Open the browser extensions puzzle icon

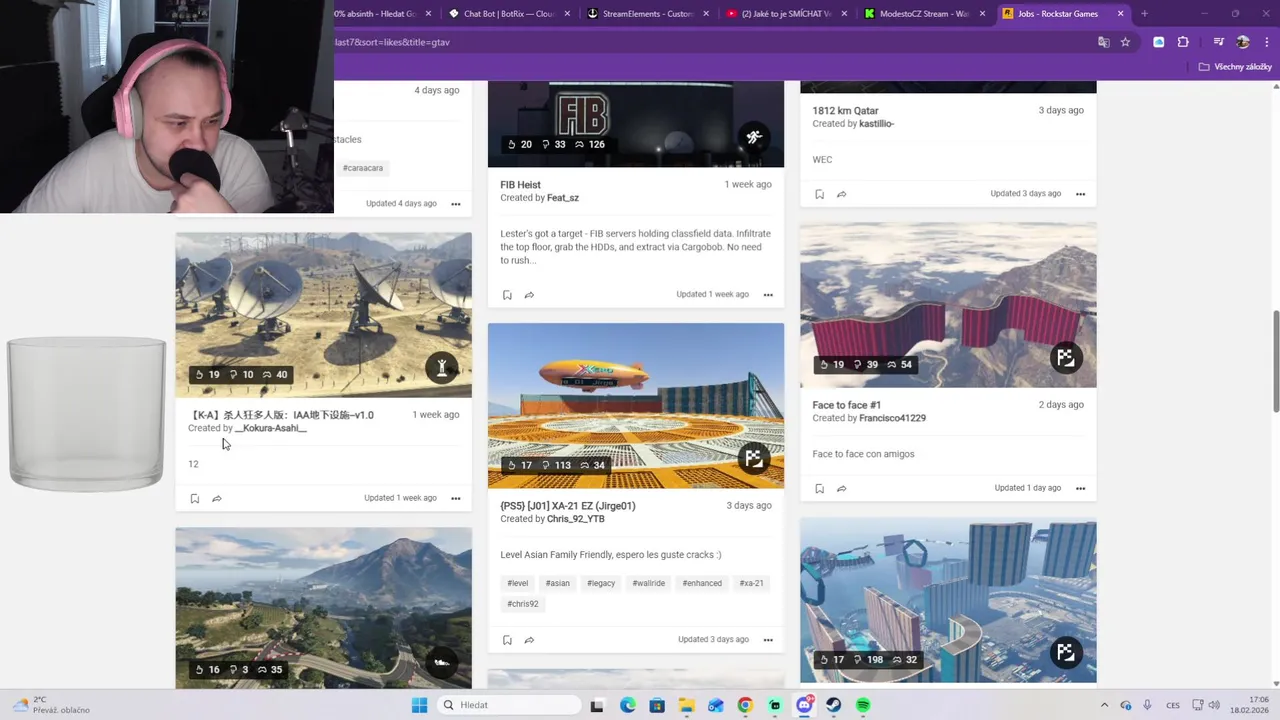[x=1183, y=42]
